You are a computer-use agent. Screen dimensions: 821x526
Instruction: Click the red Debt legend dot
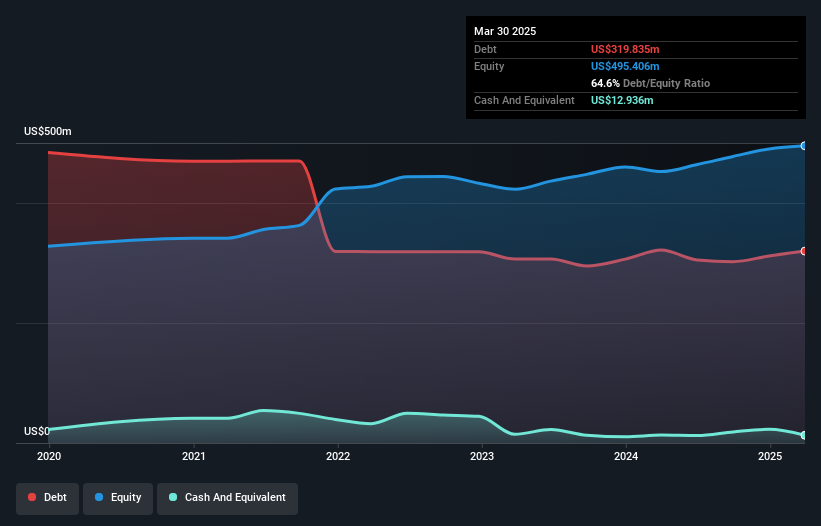click(x=32, y=497)
